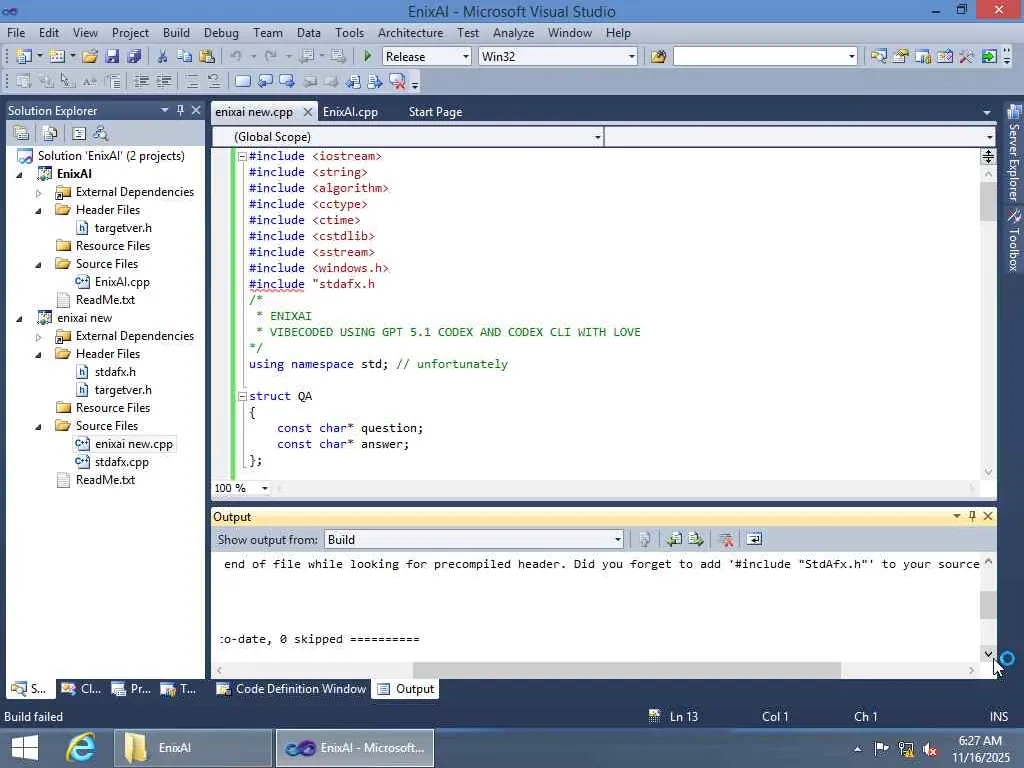
Task: Open the Win32 platform dropdown
Action: point(631,57)
